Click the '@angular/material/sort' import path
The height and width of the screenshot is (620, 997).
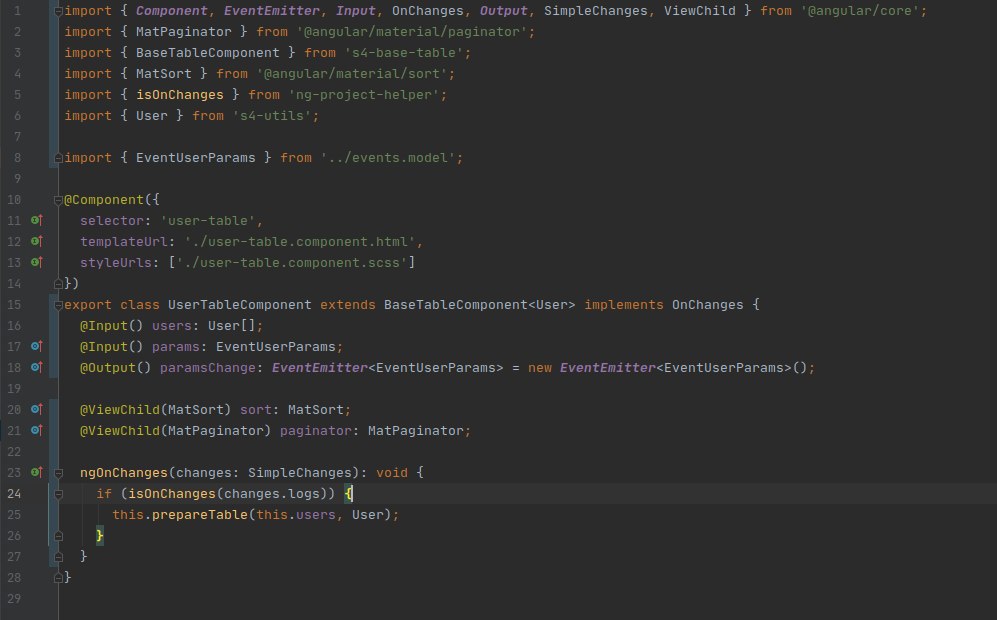pos(352,74)
